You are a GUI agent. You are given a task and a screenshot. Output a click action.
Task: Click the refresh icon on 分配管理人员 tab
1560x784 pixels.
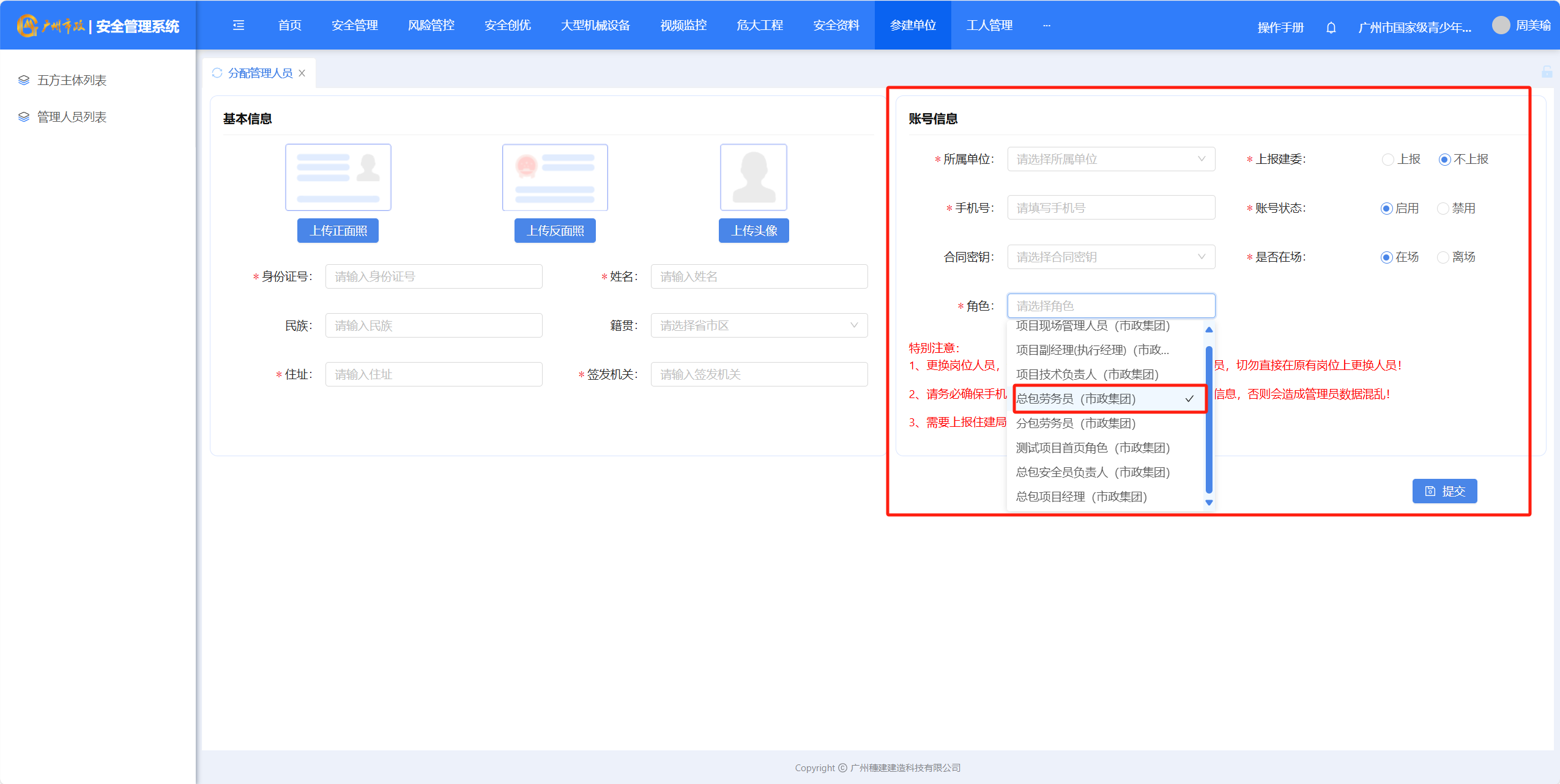tap(217, 73)
